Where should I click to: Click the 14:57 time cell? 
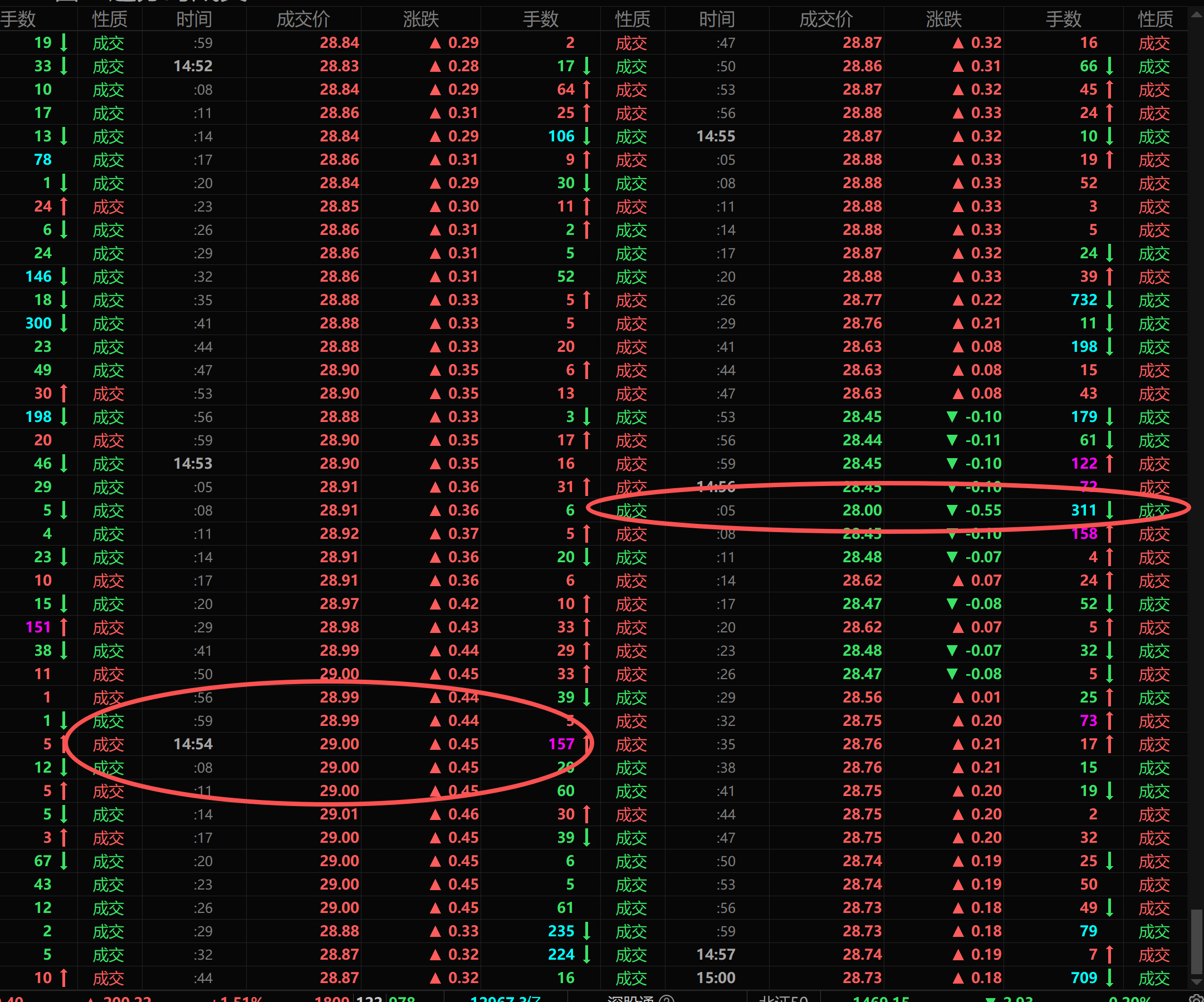716,955
